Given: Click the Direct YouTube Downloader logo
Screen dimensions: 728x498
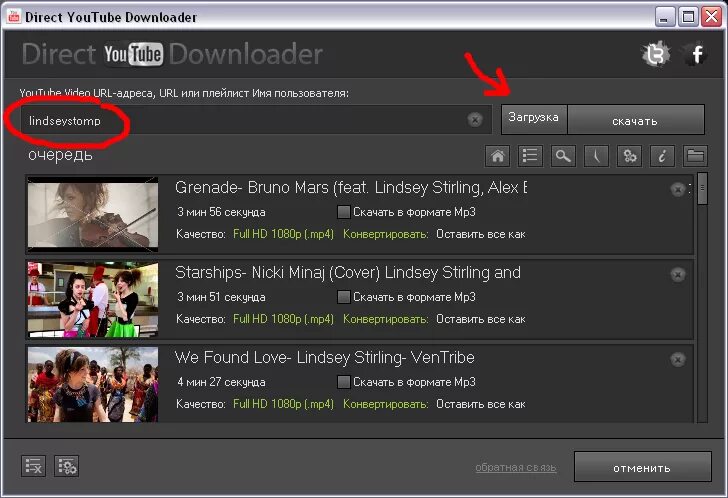Looking at the screenshot, I should [172, 54].
